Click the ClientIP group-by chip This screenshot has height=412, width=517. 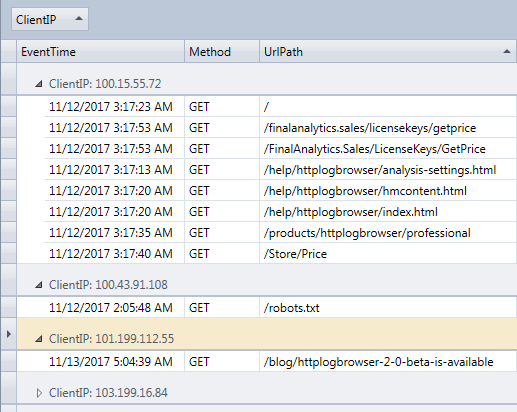click(x=50, y=19)
